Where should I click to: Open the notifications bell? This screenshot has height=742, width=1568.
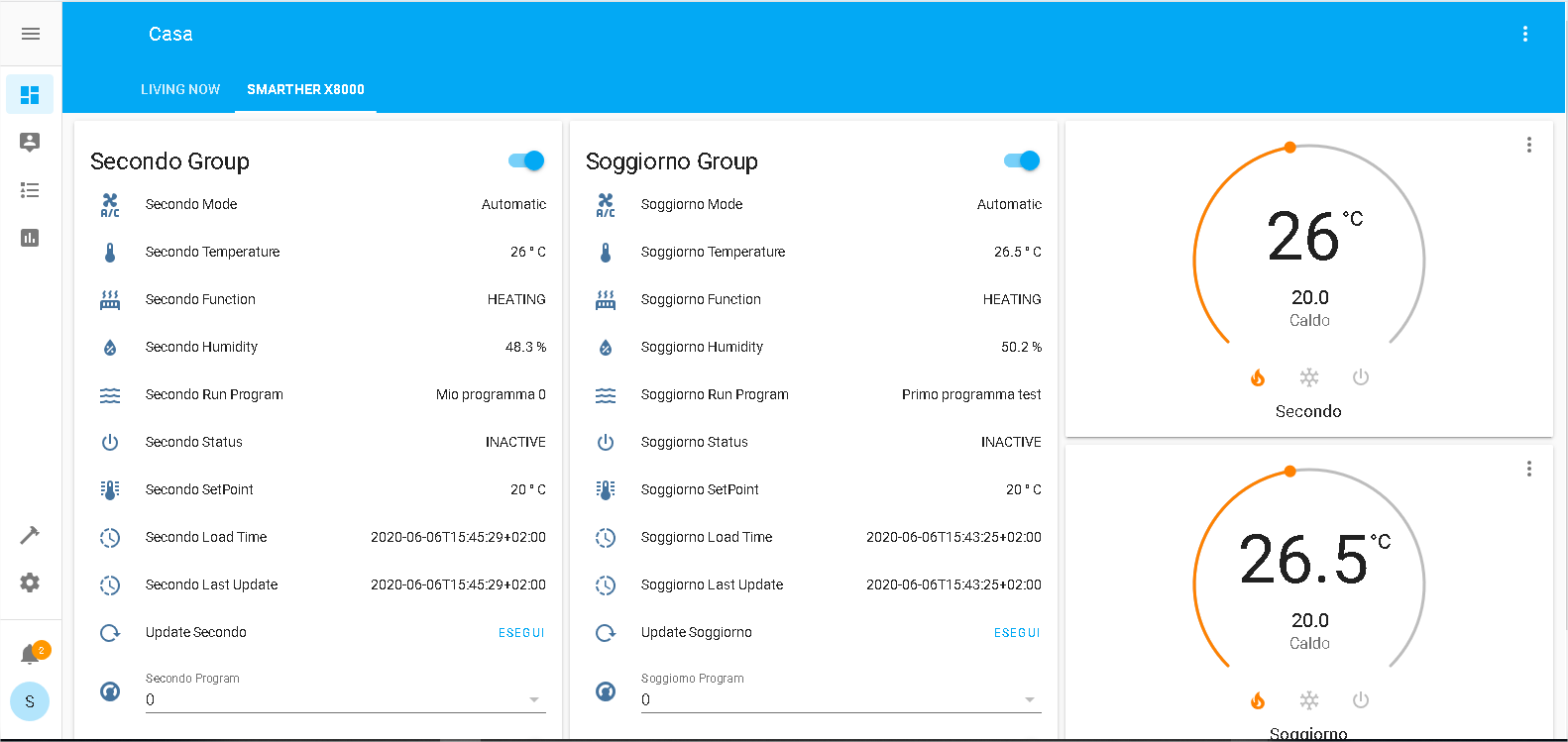pos(30,654)
